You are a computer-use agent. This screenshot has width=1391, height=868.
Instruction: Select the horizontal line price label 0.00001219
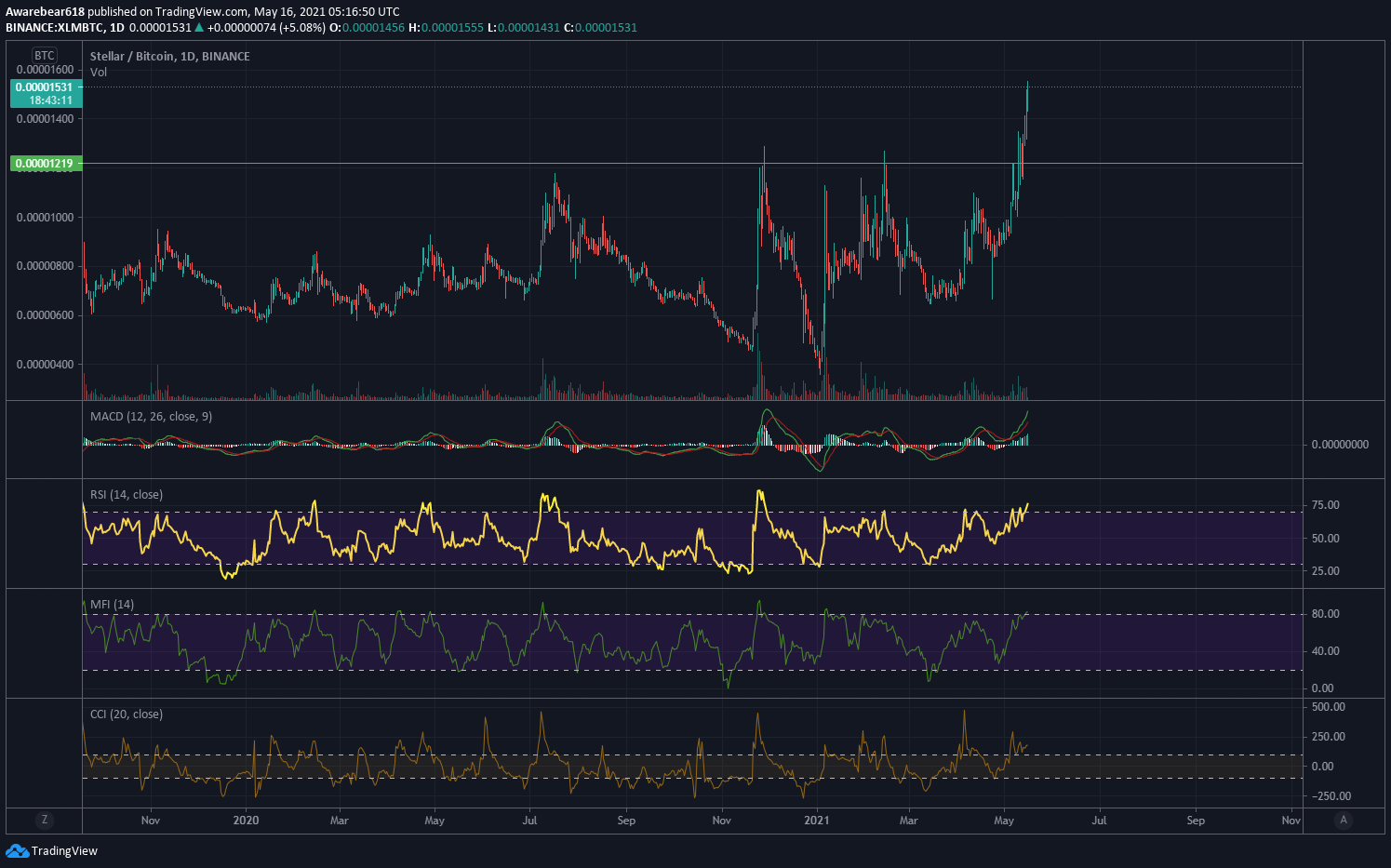tap(46, 164)
